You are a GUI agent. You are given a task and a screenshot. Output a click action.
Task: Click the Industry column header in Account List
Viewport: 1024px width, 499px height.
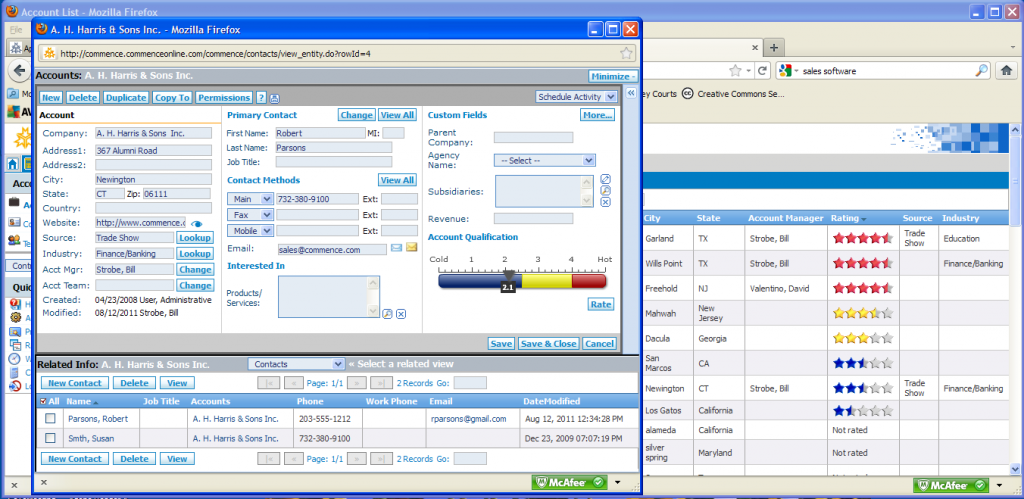click(961, 218)
